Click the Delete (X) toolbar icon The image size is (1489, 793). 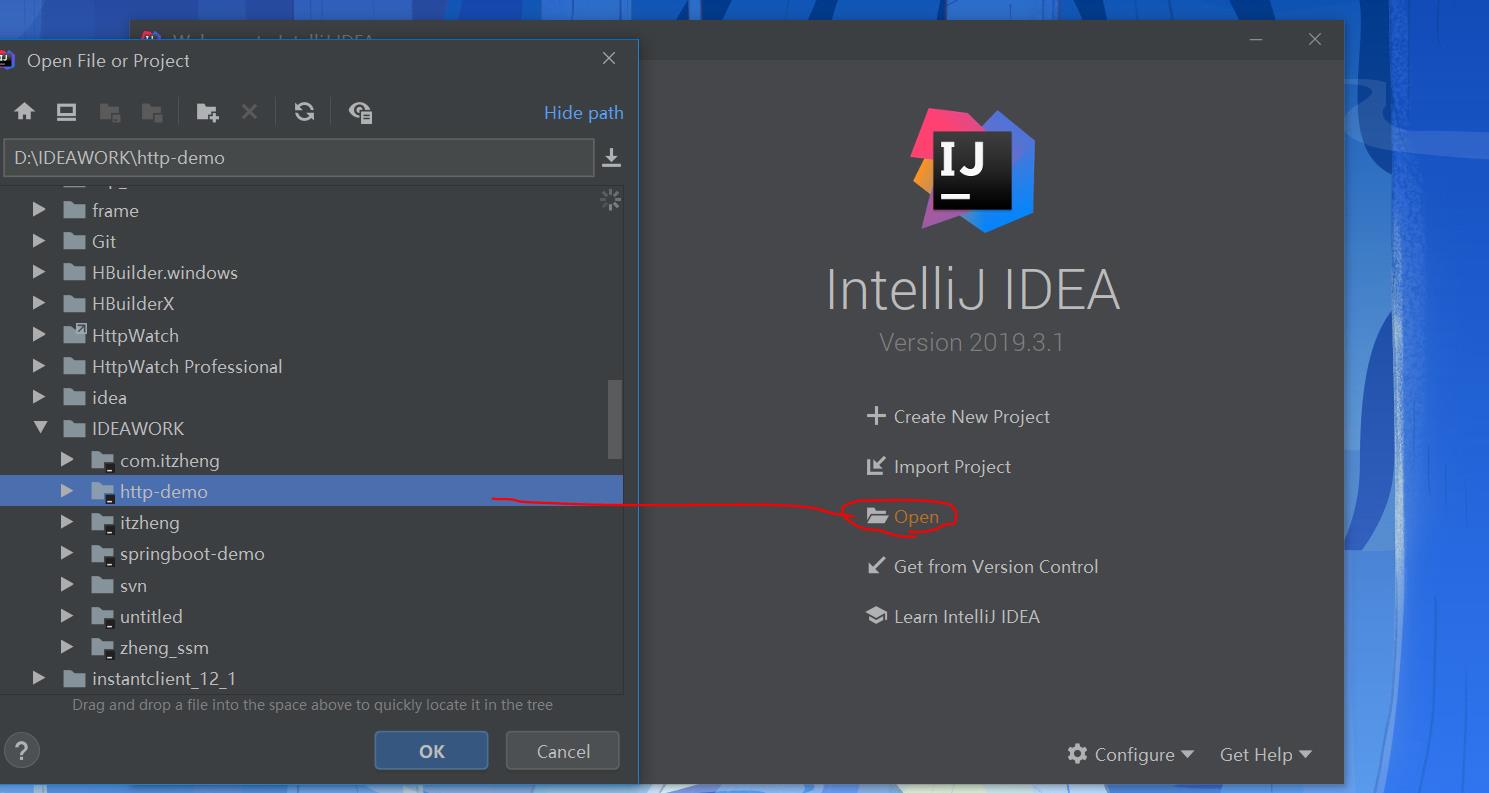(x=249, y=112)
